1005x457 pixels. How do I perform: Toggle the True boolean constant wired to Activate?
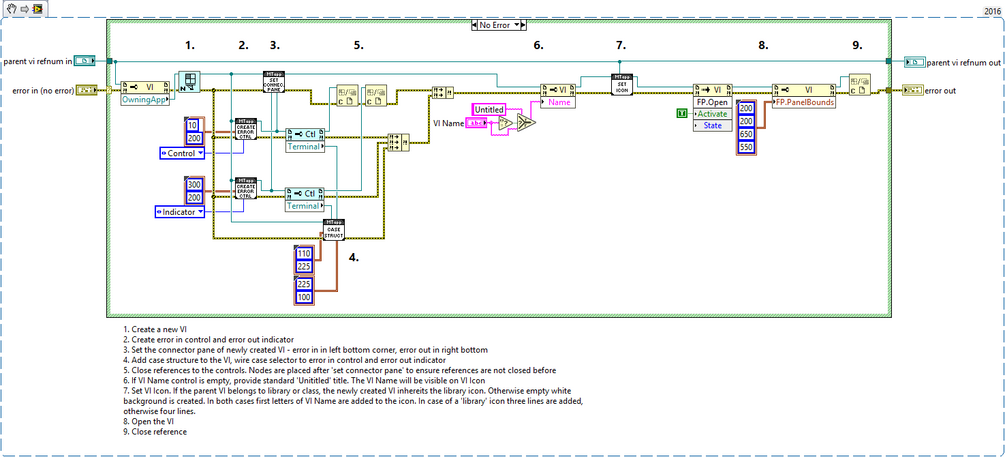682,113
